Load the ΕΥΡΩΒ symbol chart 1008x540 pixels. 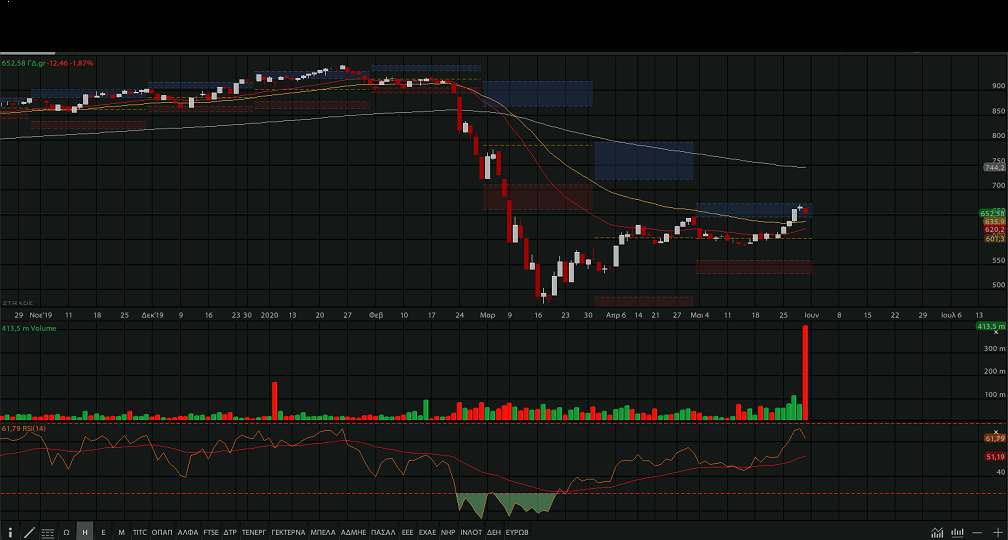517,532
